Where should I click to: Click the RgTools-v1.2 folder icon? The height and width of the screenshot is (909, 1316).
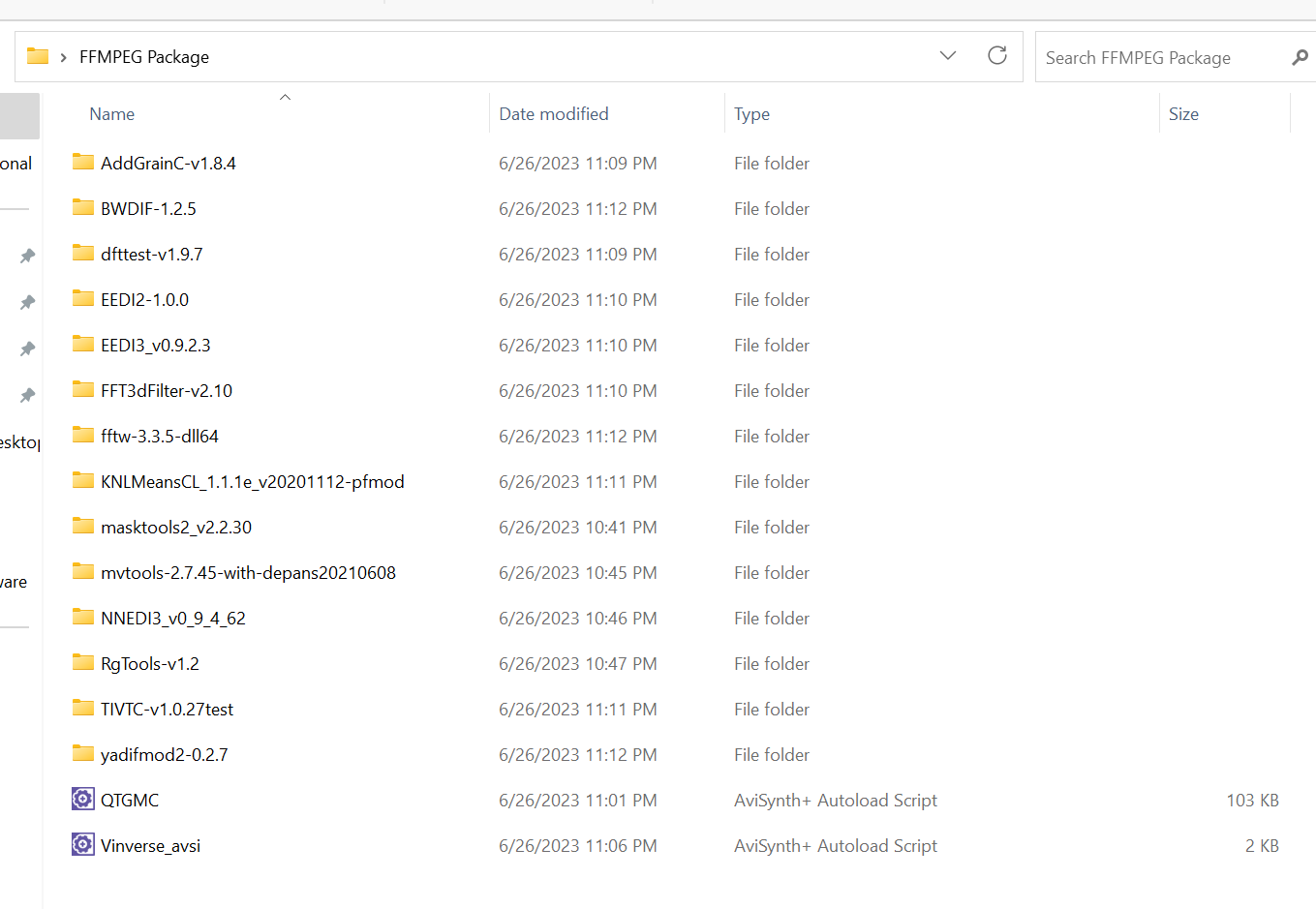(x=83, y=662)
